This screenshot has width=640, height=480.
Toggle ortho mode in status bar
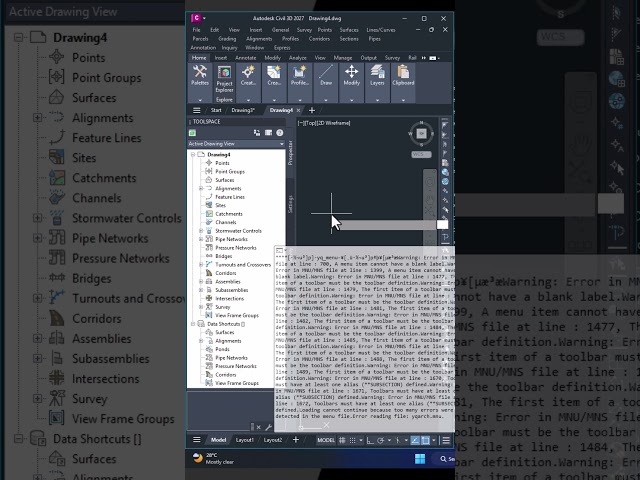tap(370, 440)
